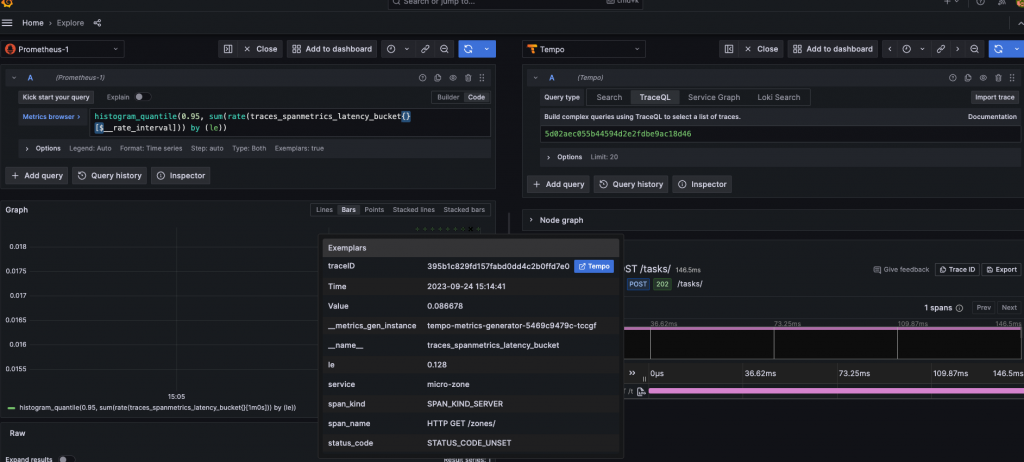Collapse Tempo query row A
Screen dimensions: 1024x462
pyautogui.click(x=535, y=78)
